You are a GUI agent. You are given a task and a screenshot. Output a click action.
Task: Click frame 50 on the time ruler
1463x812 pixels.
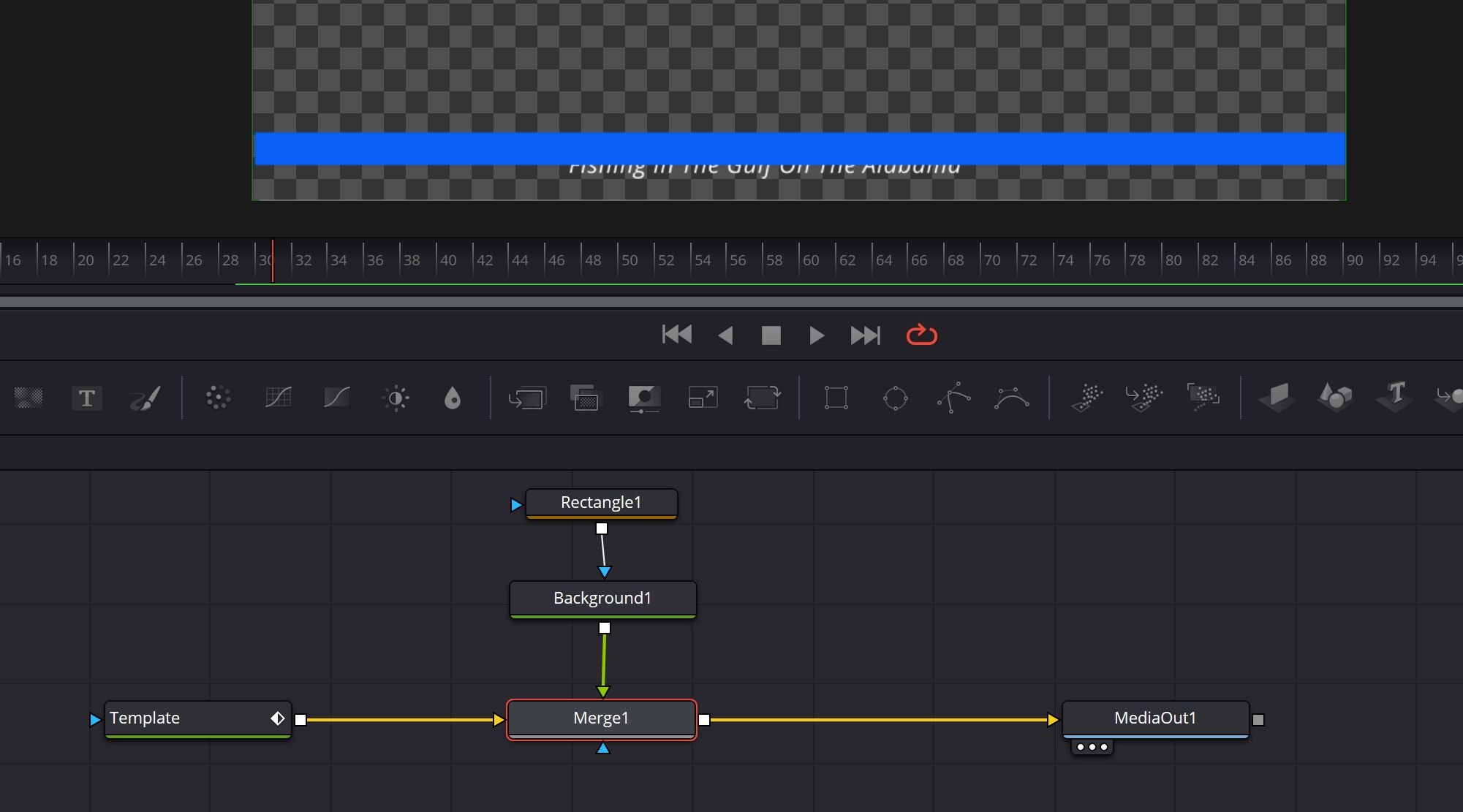click(630, 260)
